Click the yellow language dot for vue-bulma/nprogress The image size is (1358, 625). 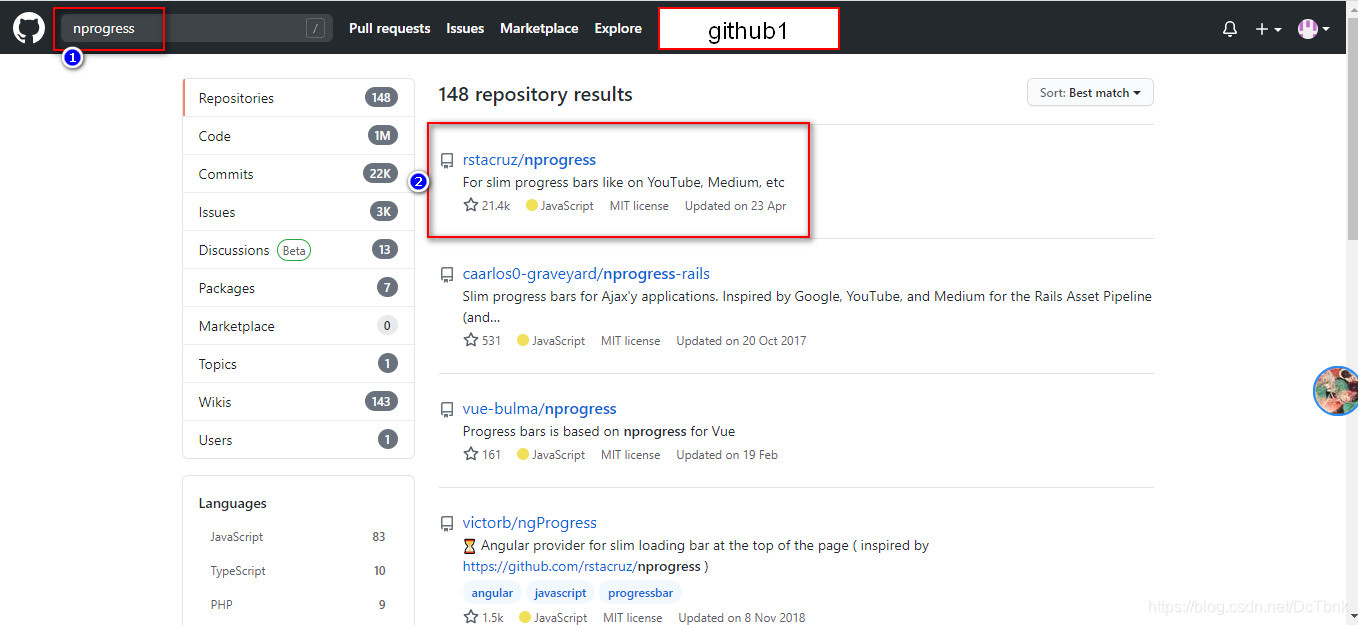coord(522,455)
